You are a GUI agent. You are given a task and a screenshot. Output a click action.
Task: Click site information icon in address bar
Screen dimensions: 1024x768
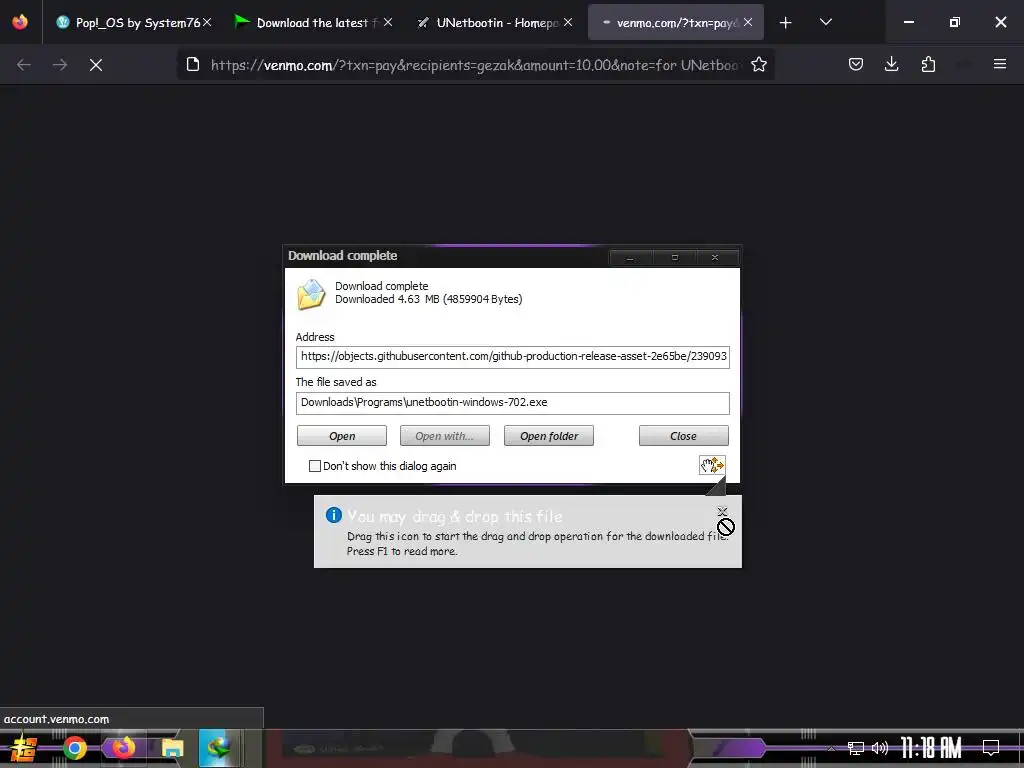pyautogui.click(x=193, y=64)
